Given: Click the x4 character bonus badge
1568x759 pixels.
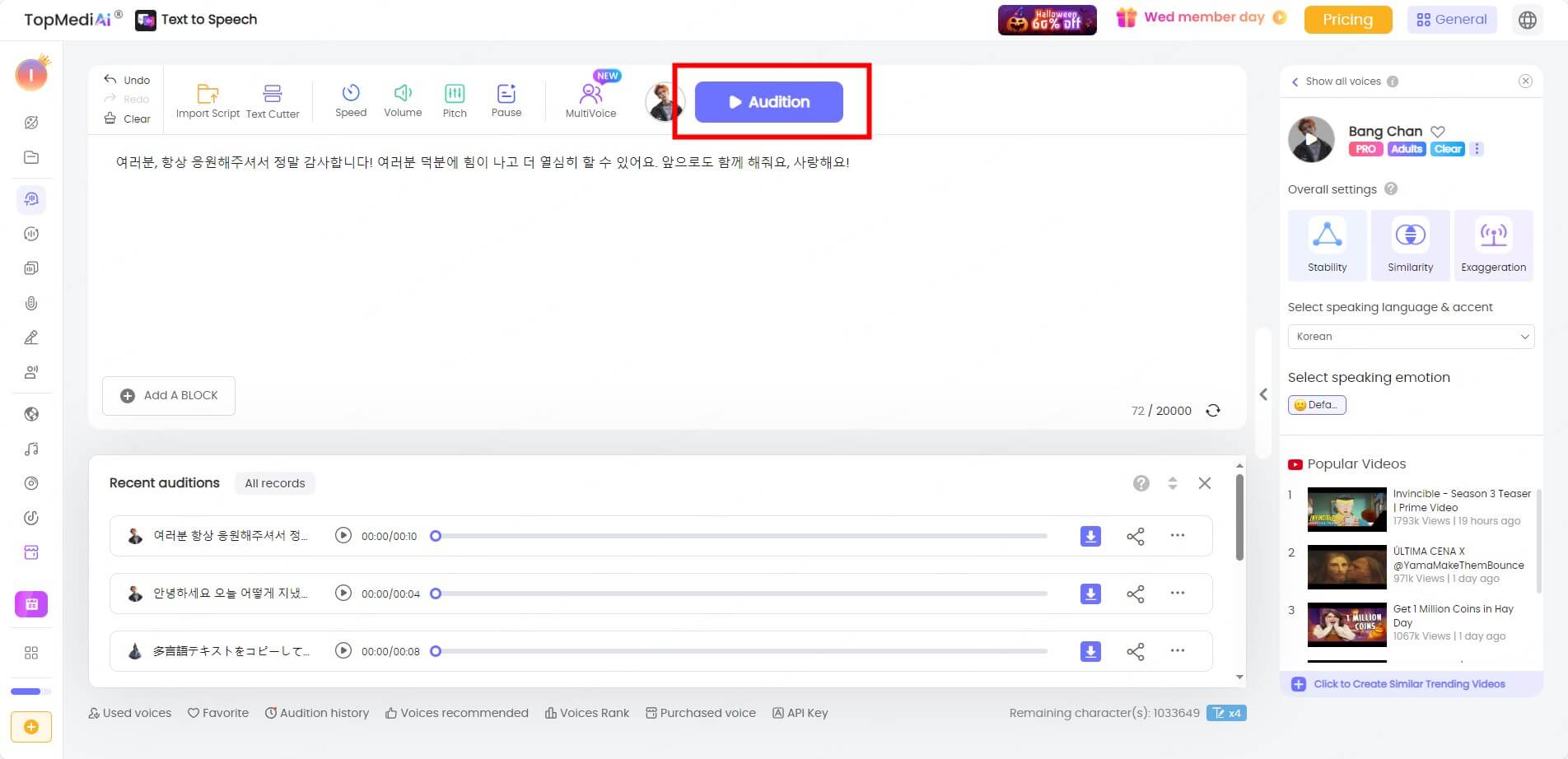Looking at the screenshot, I should [x=1226, y=713].
